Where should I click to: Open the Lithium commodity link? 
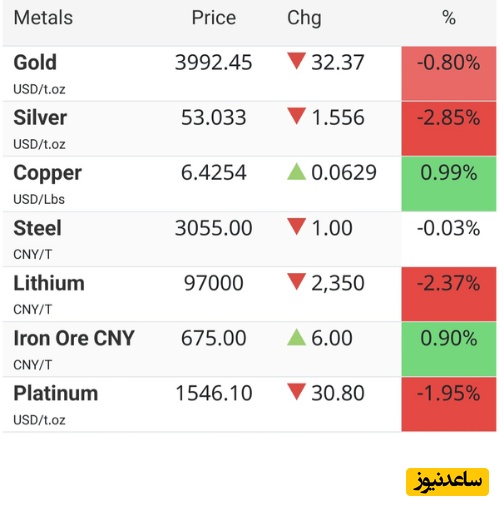(49, 283)
